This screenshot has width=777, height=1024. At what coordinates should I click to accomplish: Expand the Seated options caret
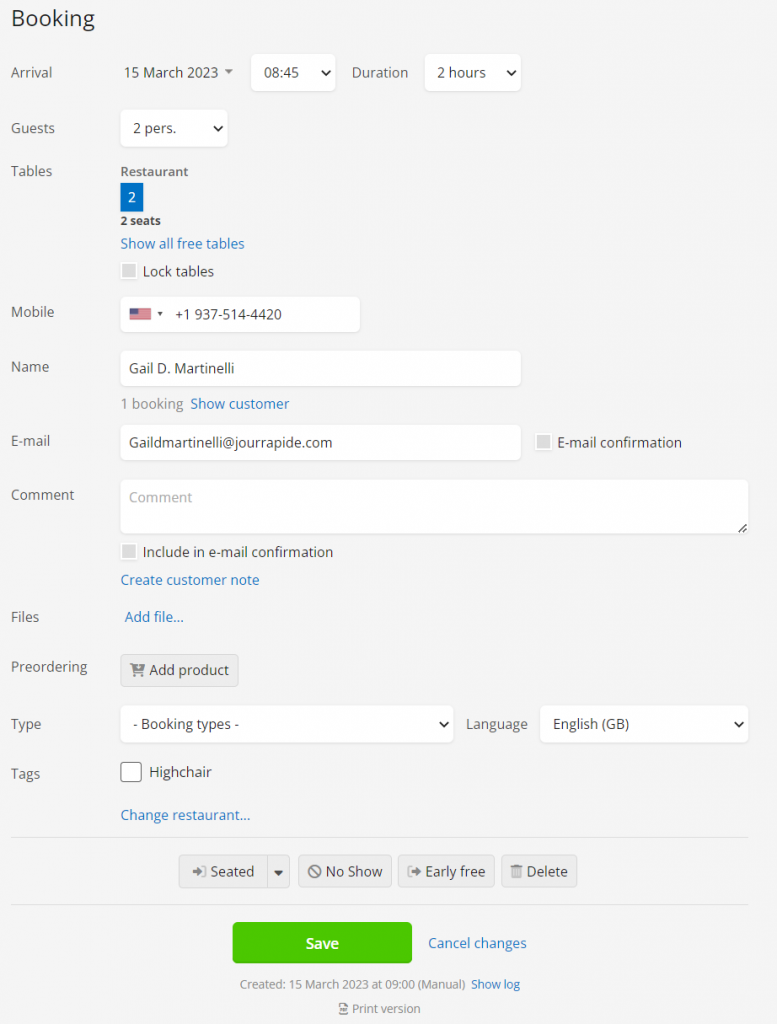point(278,871)
